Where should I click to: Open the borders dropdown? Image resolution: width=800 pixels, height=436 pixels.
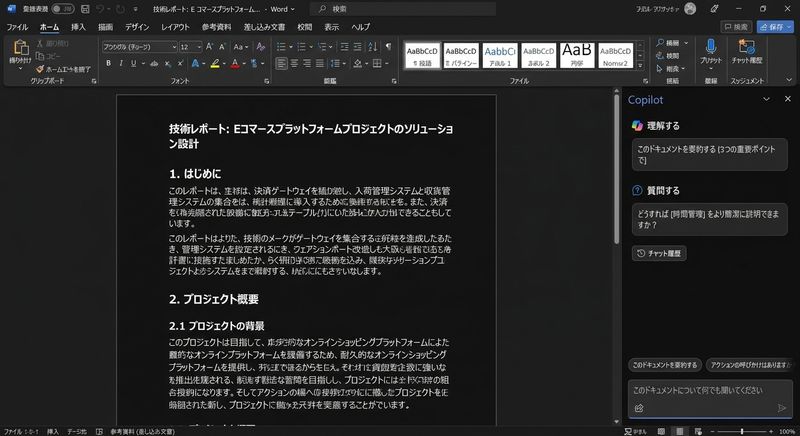386,64
